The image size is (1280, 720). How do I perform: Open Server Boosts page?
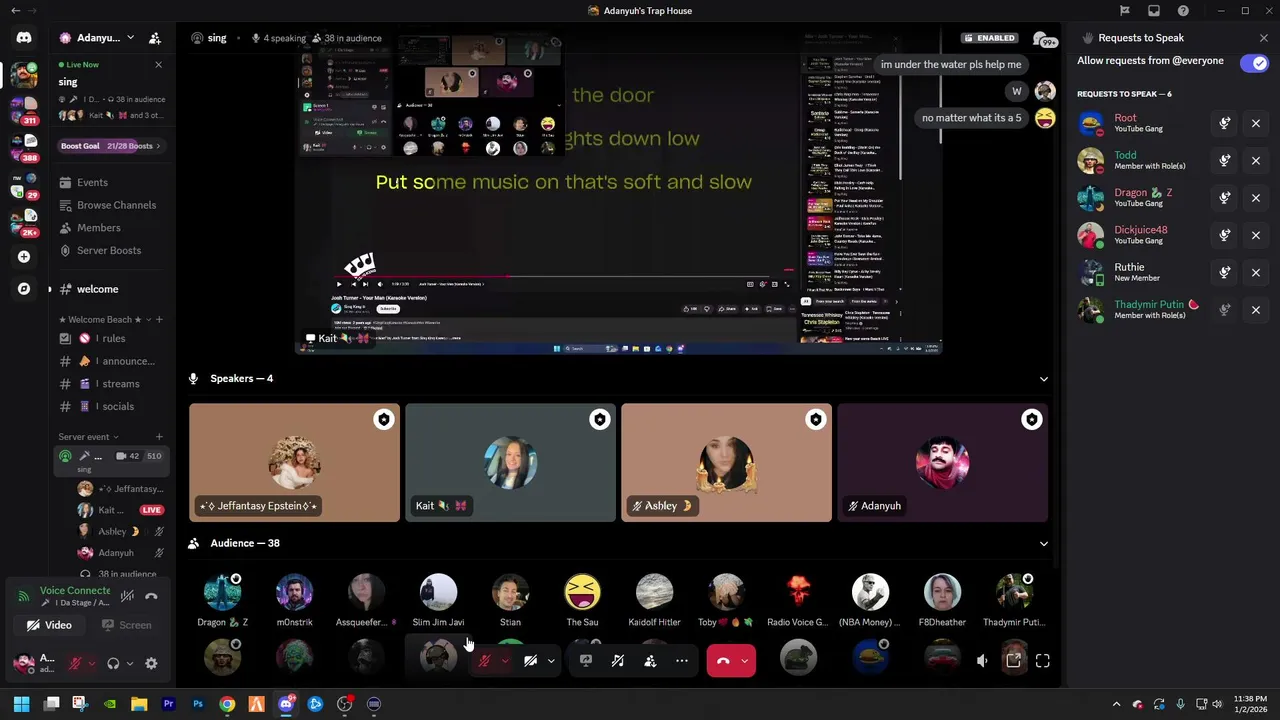point(111,251)
